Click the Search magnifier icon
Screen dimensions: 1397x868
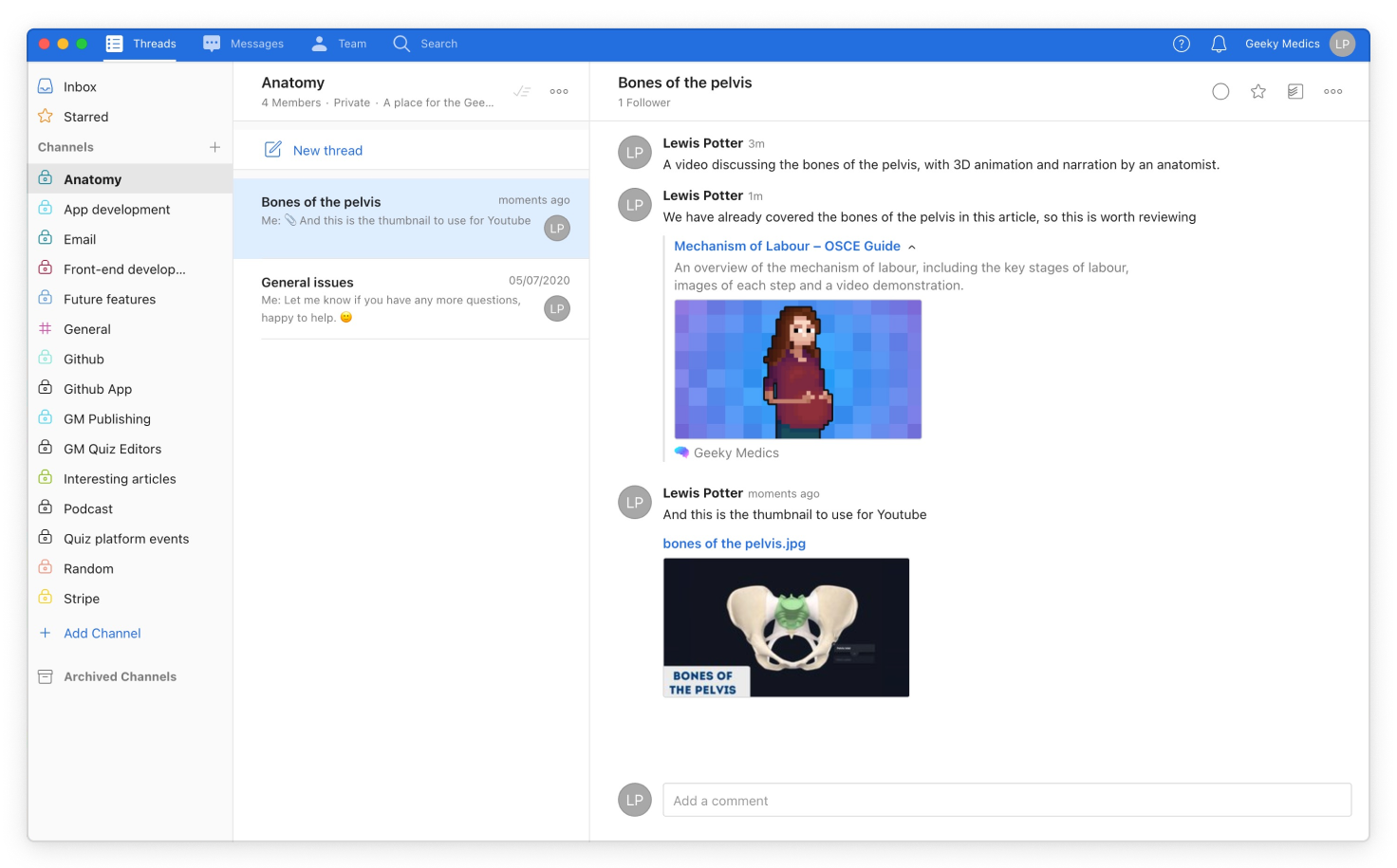[x=400, y=44]
